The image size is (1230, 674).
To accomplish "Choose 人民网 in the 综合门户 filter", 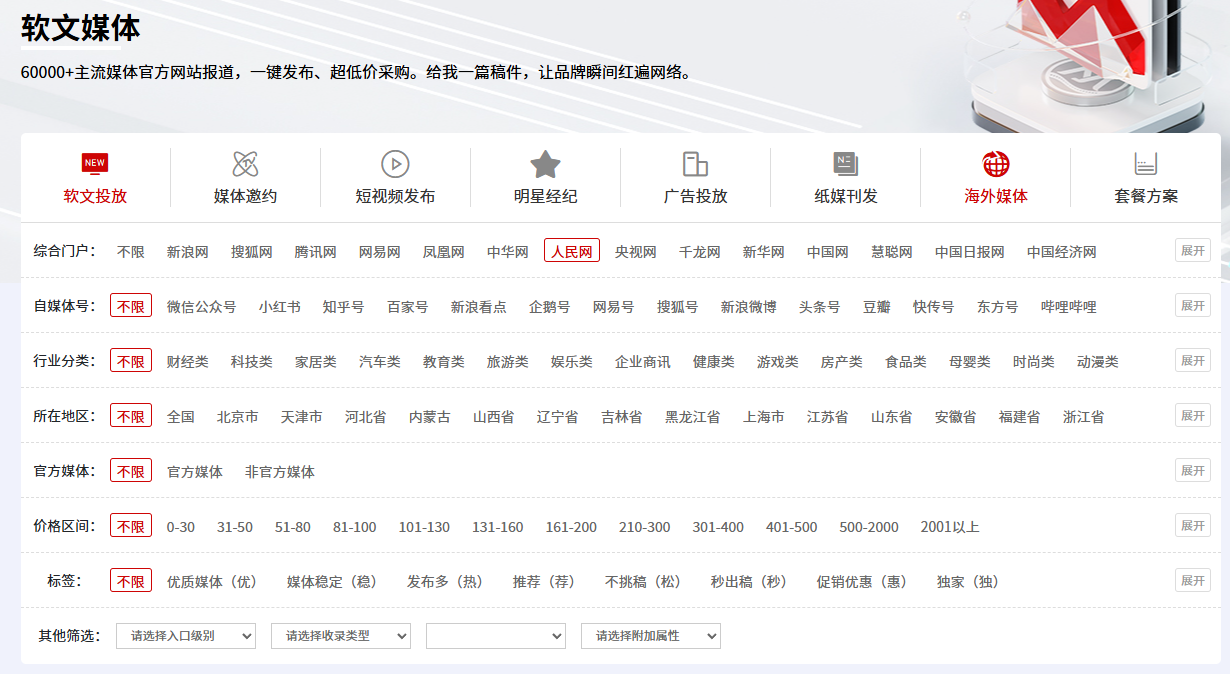I will coord(572,251).
